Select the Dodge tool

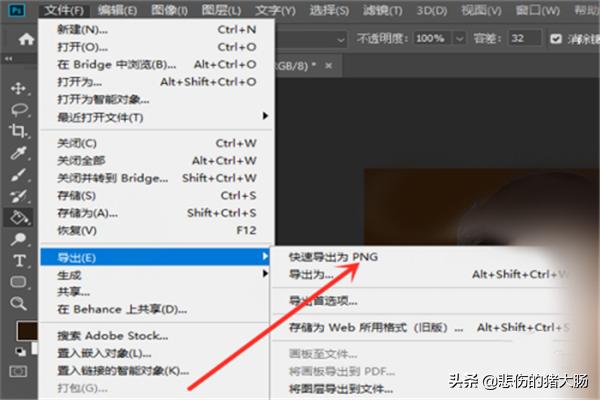[18, 239]
